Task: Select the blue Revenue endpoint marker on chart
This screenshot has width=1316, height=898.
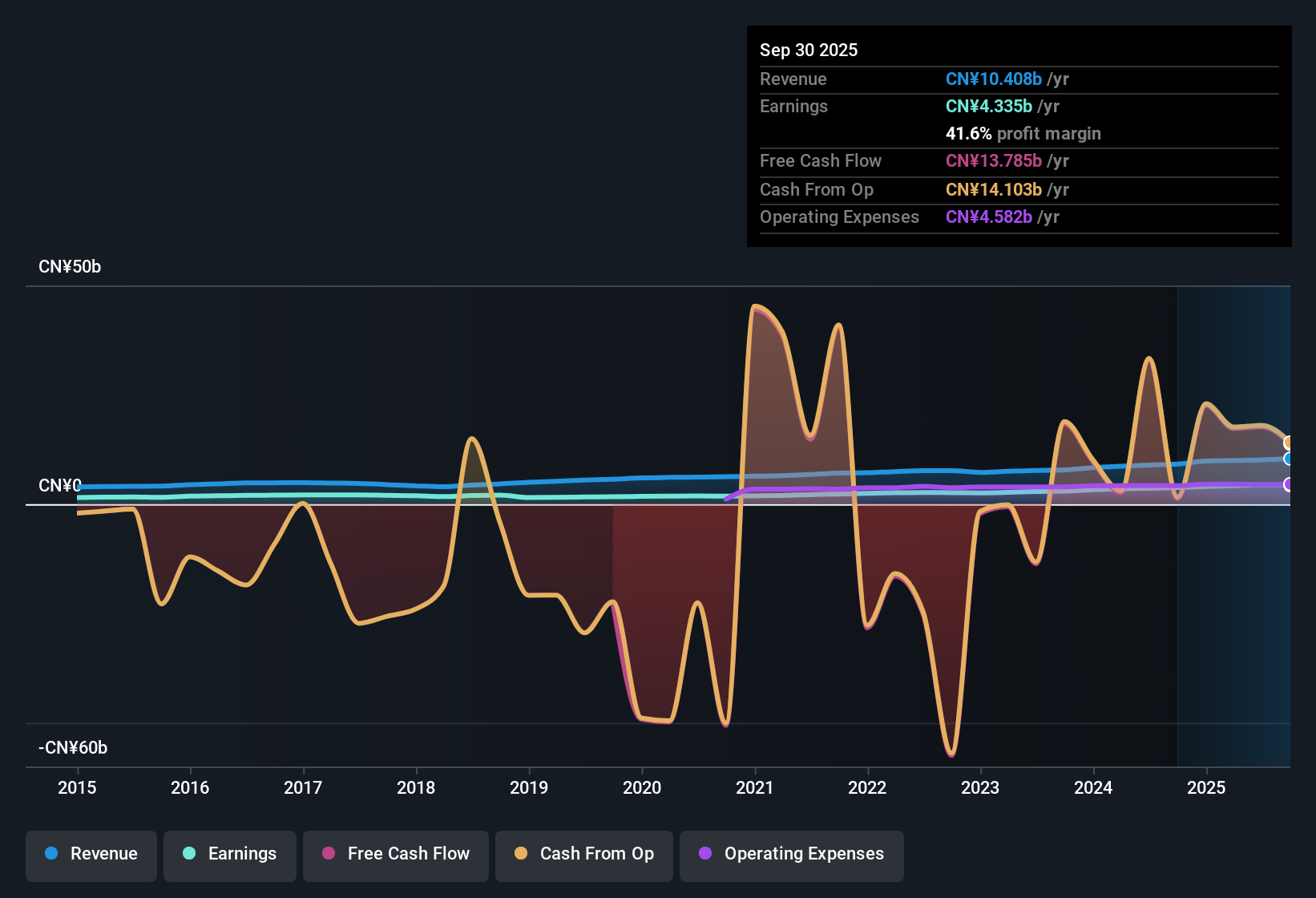Action: [x=1289, y=459]
